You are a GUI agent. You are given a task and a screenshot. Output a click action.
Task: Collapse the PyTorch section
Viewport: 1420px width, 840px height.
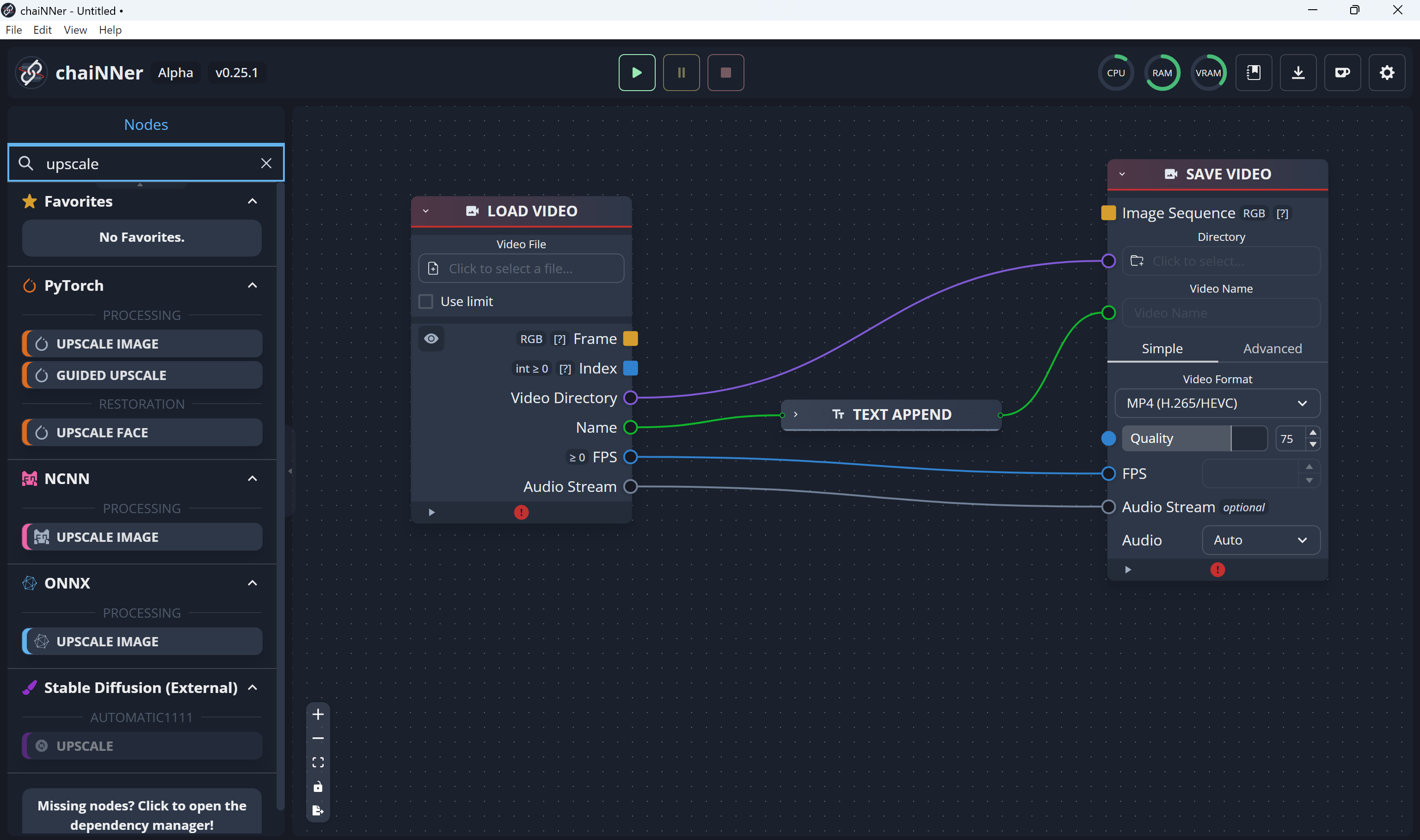[x=252, y=285]
